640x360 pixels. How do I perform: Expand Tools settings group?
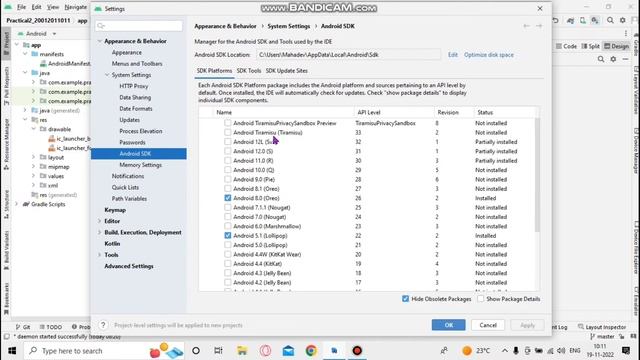click(100, 255)
